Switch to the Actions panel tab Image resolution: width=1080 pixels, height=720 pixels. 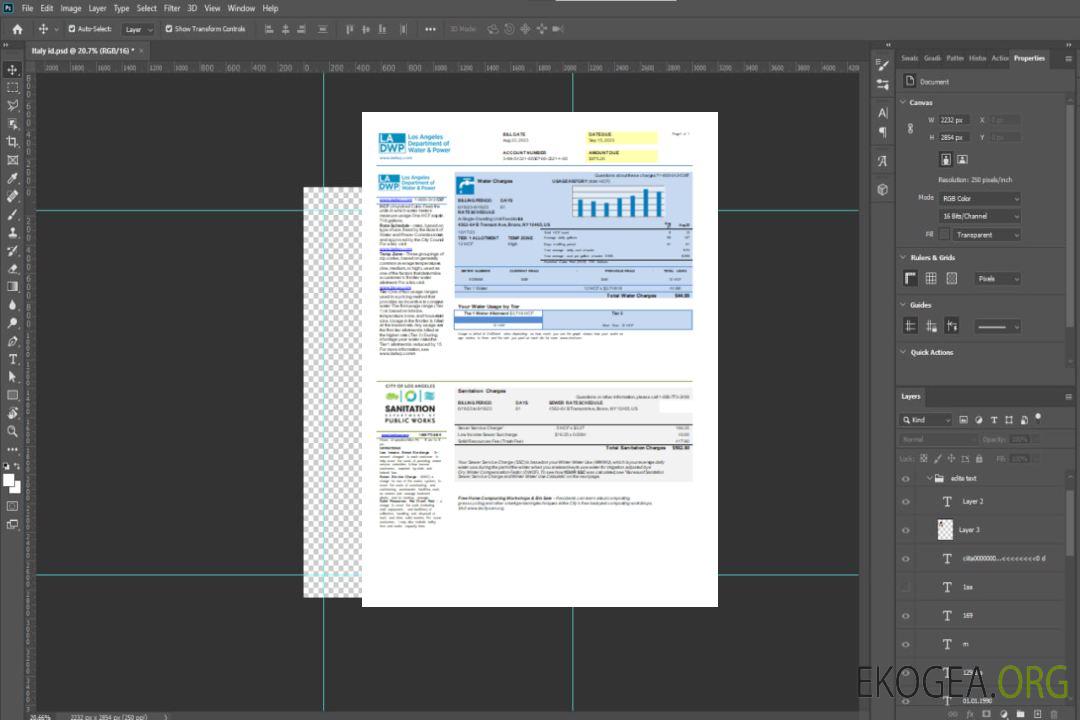999,58
